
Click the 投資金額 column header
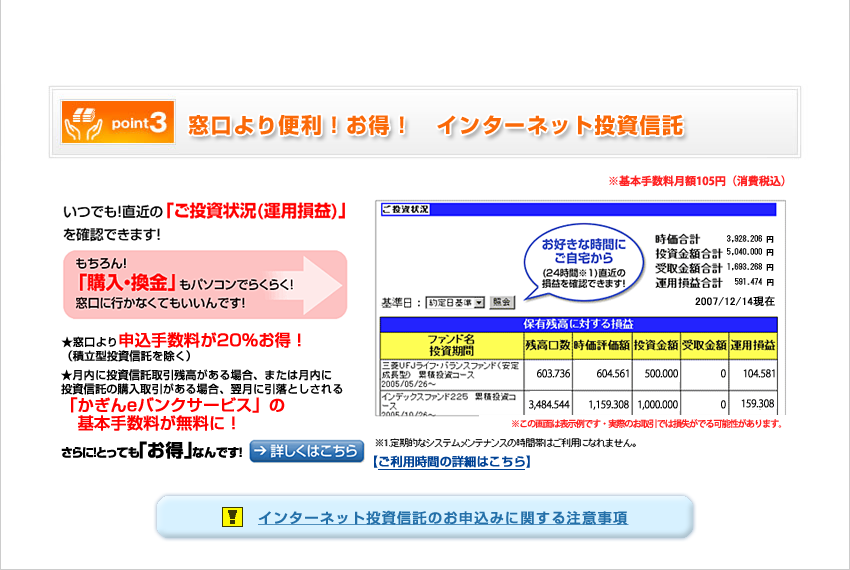[x=656, y=345]
